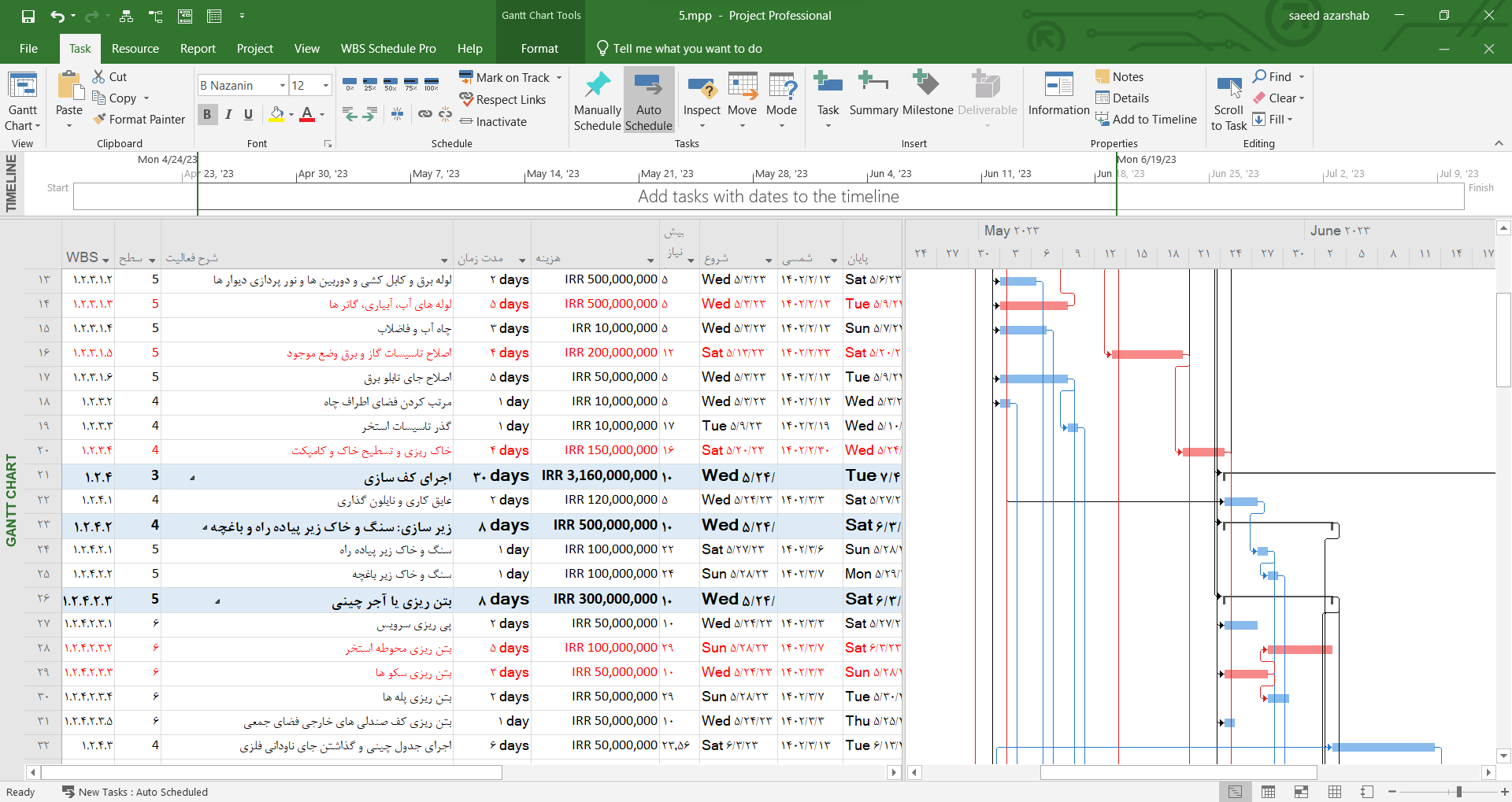Switch to the Project tab
Image resolution: width=1512 pixels, height=802 pixels.
(255, 48)
